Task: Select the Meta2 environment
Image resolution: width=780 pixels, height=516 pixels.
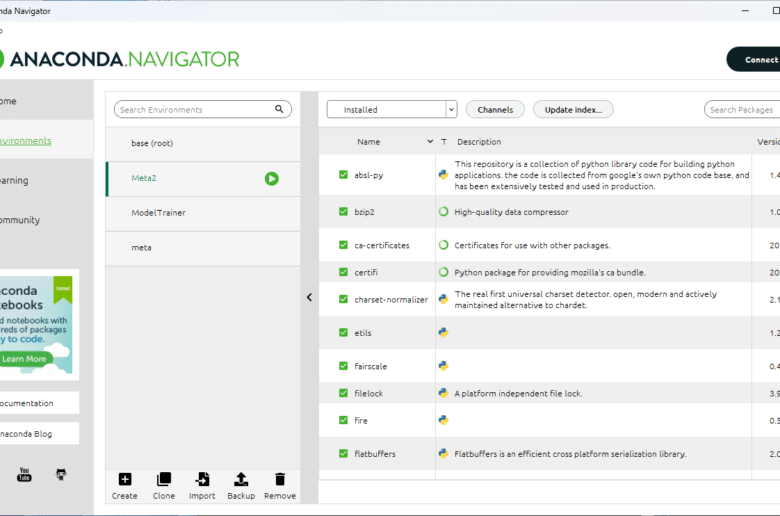Action: pyautogui.click(x=203, y=178)
